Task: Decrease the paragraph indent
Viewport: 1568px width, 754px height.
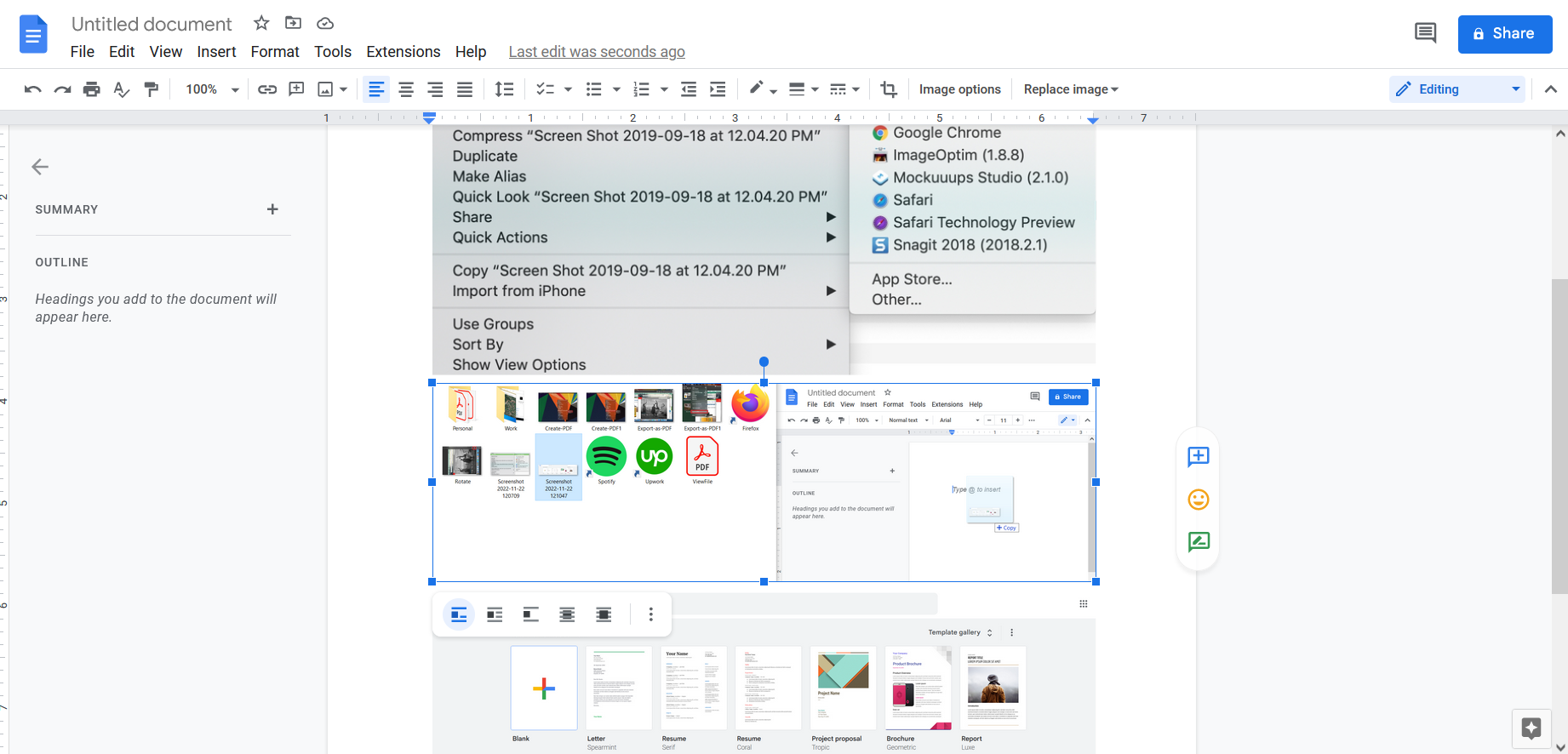Action: pos(689,89)
